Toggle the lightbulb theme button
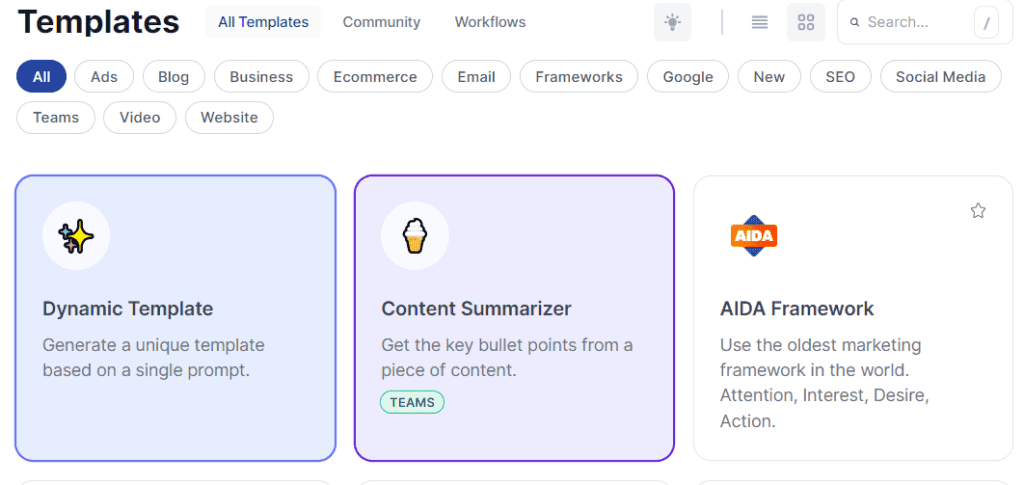 [672, 22]
